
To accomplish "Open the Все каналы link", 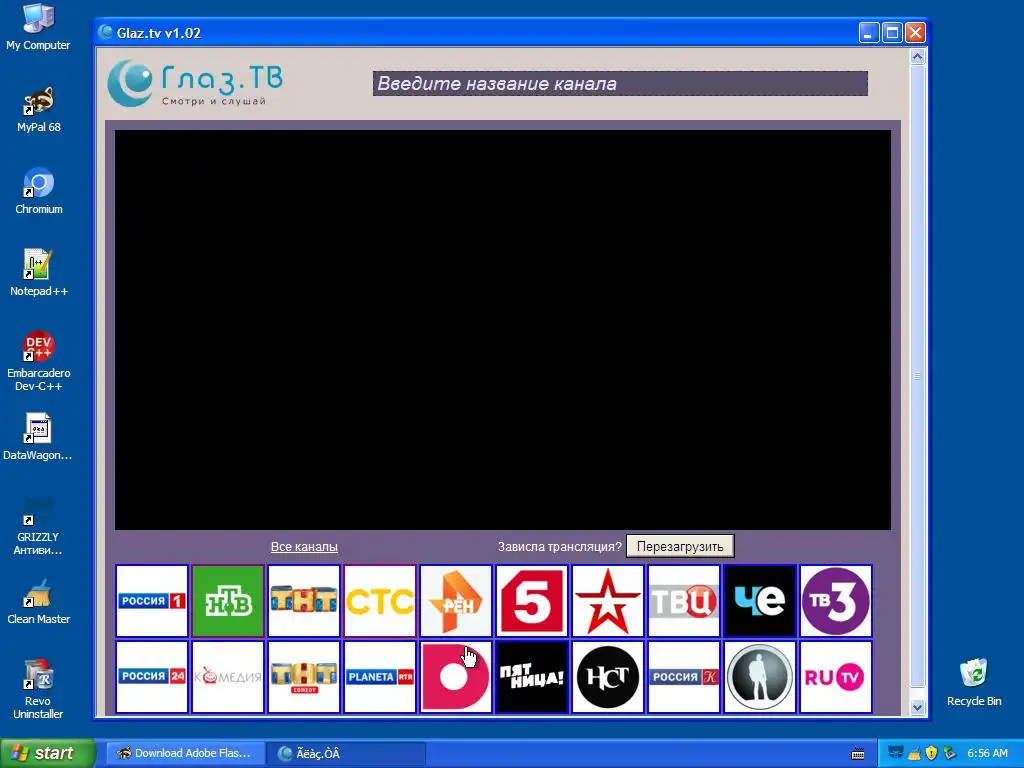I will click(x=304, y=547).
